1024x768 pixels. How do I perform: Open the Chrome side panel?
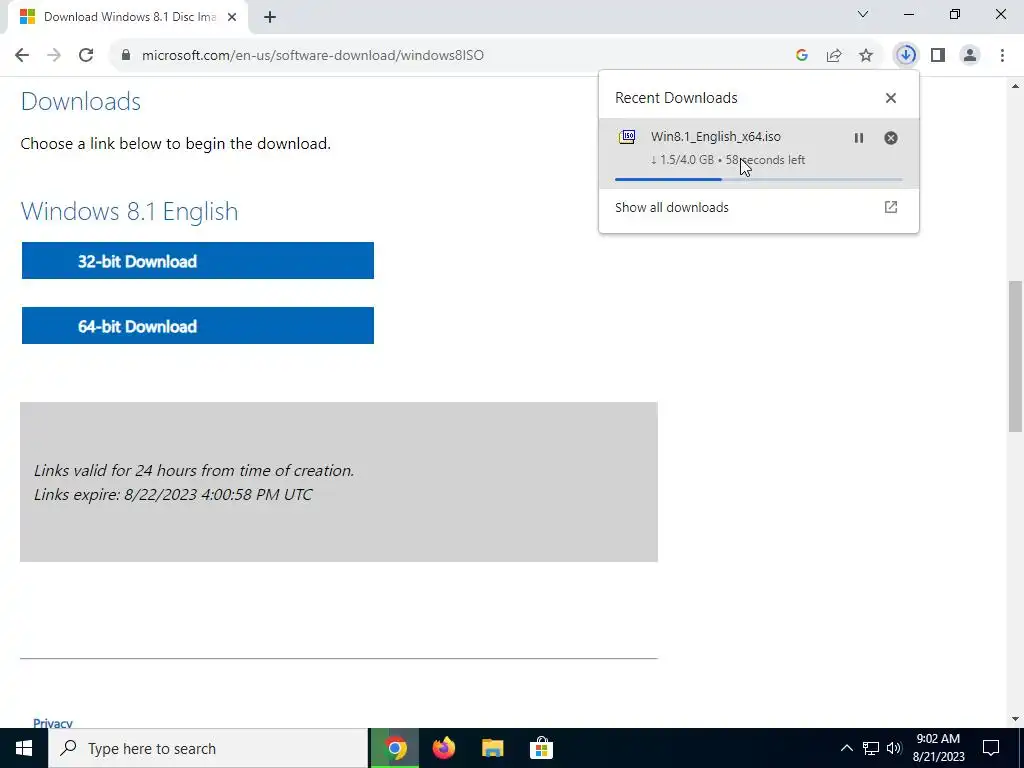pyautogui.click(x=938, y=55)
